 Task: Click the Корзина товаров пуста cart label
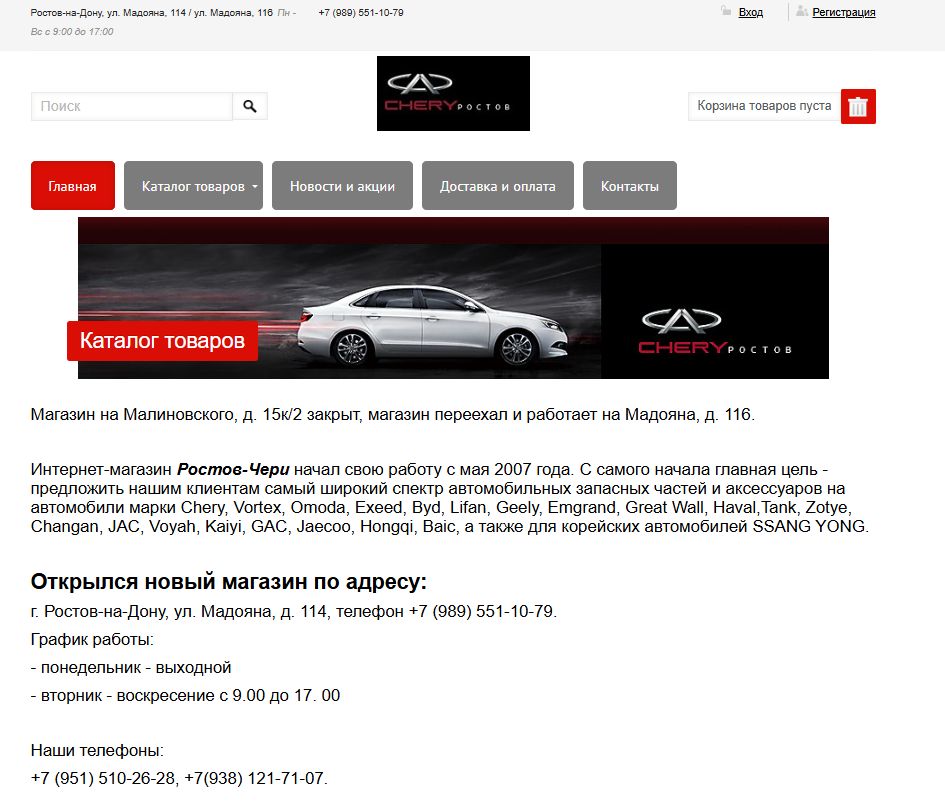click(764, 106)
